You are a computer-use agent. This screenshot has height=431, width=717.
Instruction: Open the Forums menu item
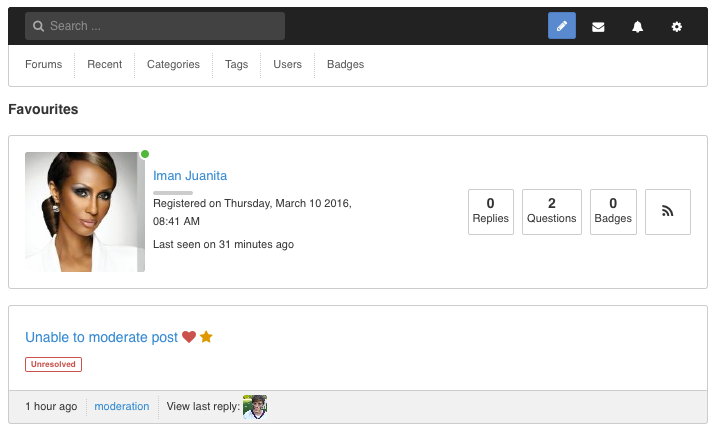point(43,64)
